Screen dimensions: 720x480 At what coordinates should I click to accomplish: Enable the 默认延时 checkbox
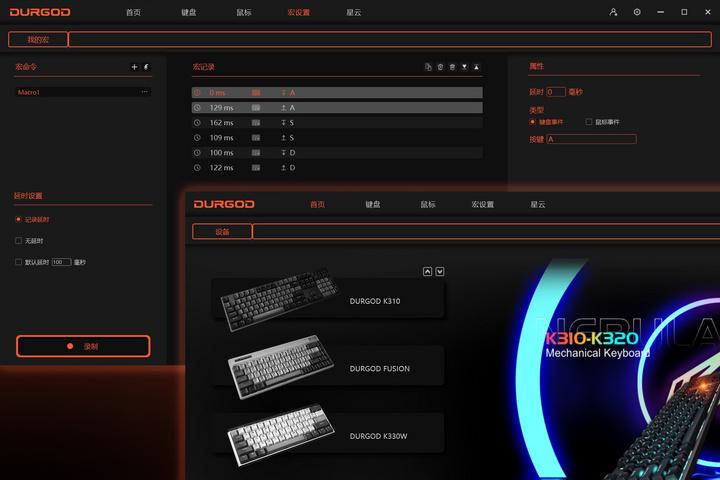(x=18, y=262)
